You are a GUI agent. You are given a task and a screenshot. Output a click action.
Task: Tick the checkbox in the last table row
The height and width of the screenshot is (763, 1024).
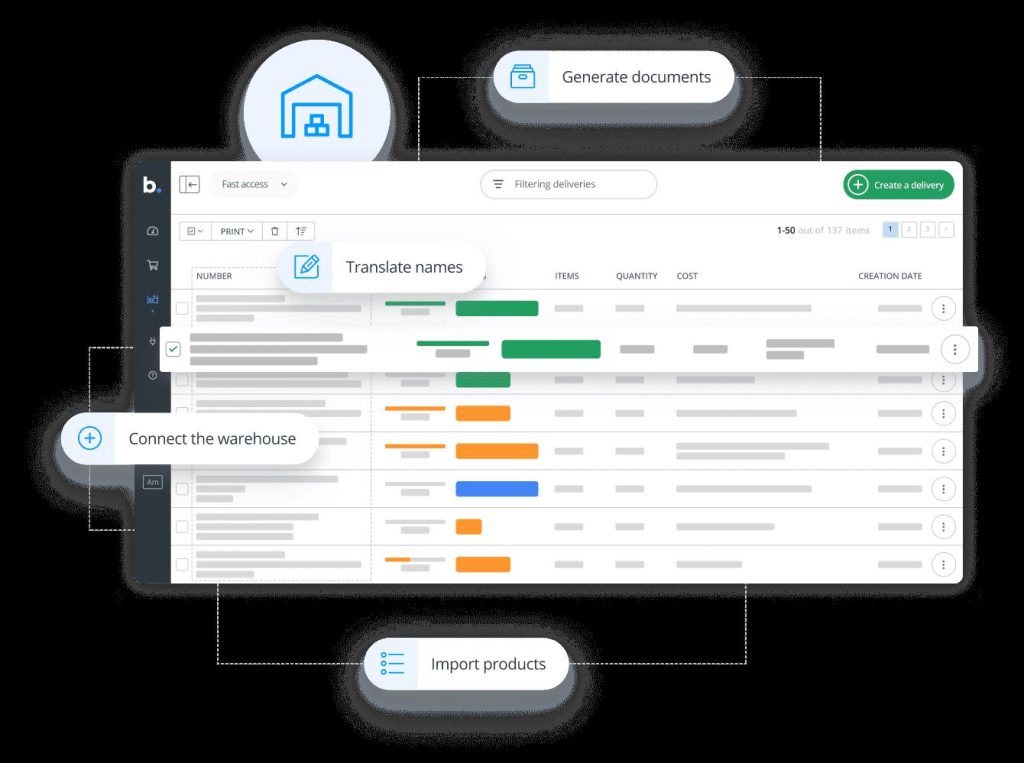(182, 564)
